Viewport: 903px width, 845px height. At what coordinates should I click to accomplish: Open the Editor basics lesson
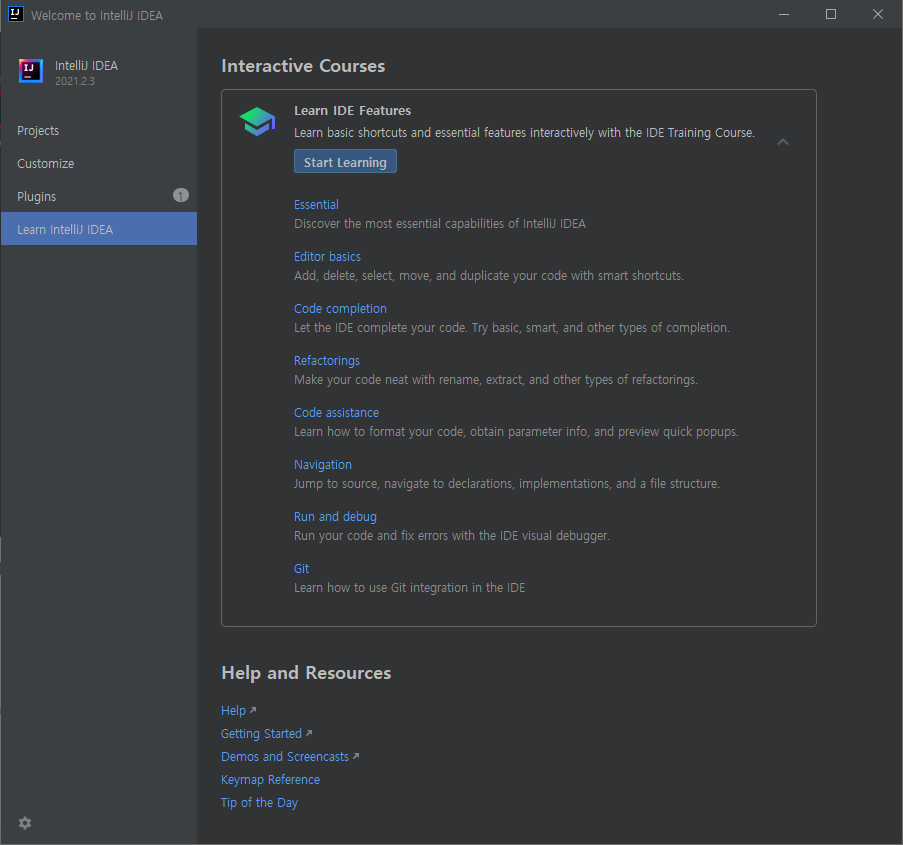(327, 257)
